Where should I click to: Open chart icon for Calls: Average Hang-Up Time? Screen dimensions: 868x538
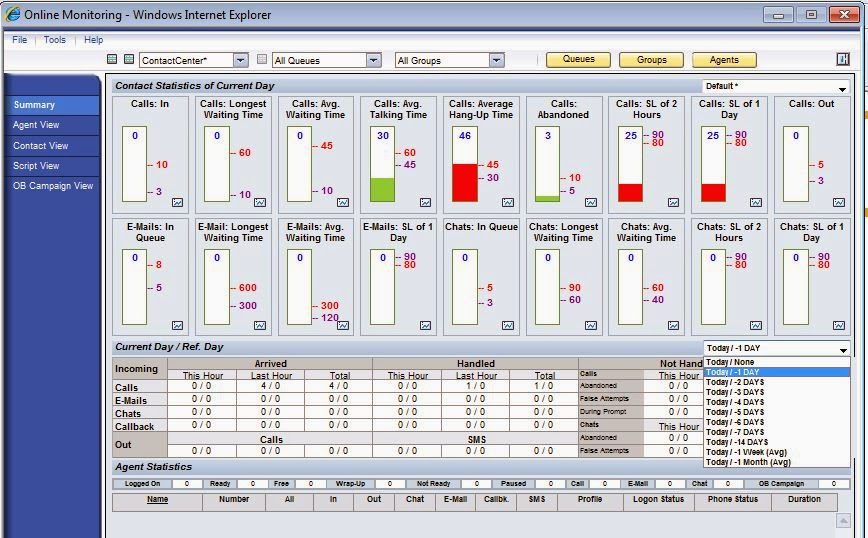click(x=508, y=203)
